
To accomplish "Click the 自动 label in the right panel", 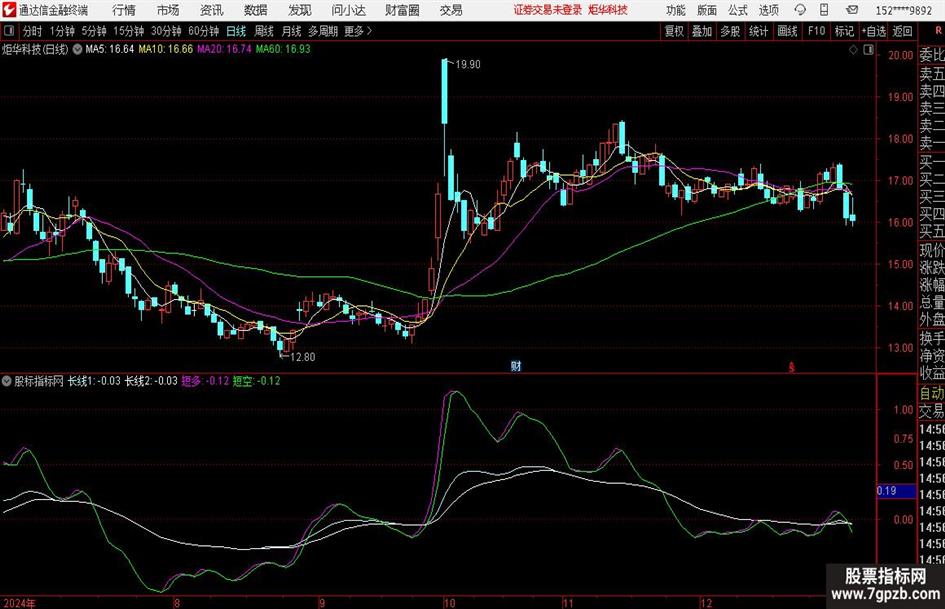I will pyautogui.click(x=932, y=393).
